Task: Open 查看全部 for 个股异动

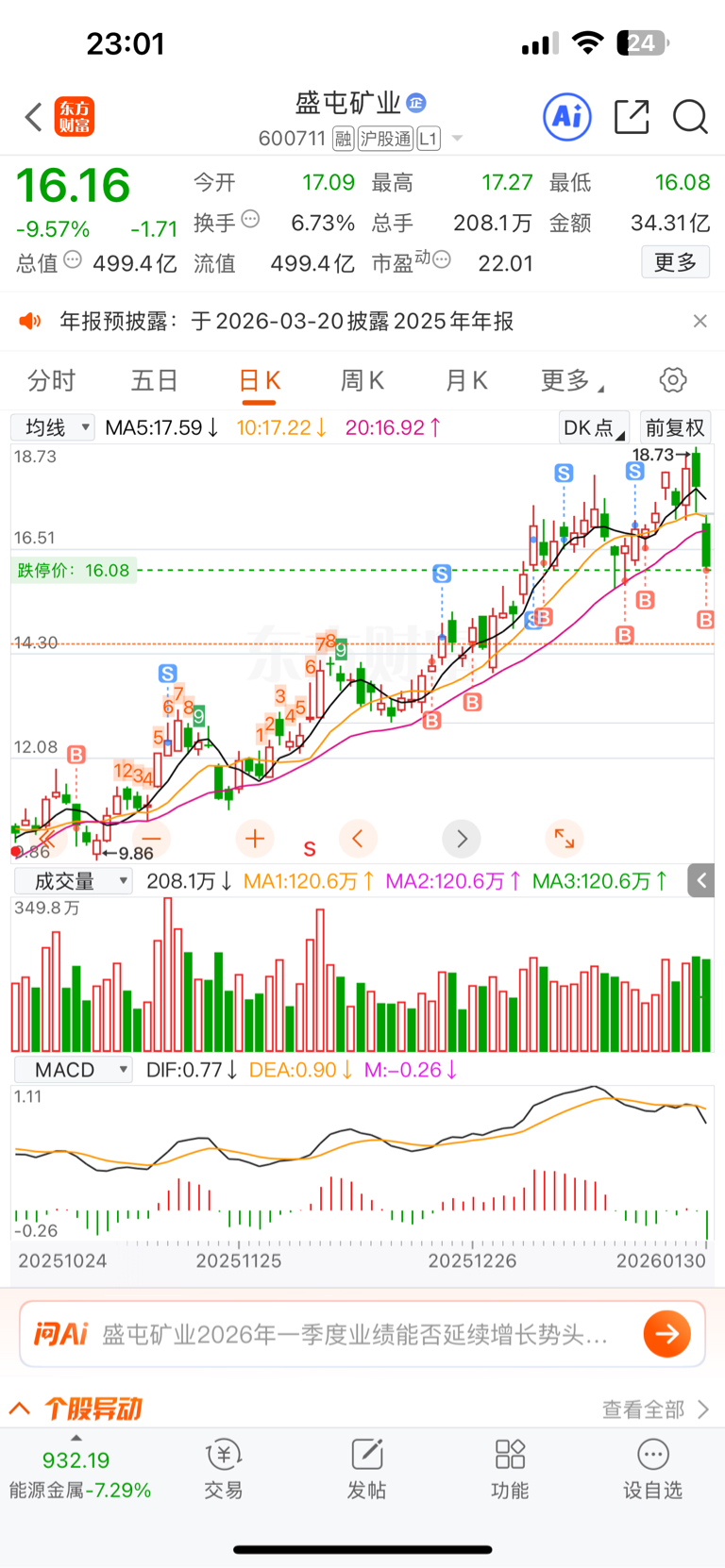Action: coord(655,1410)
